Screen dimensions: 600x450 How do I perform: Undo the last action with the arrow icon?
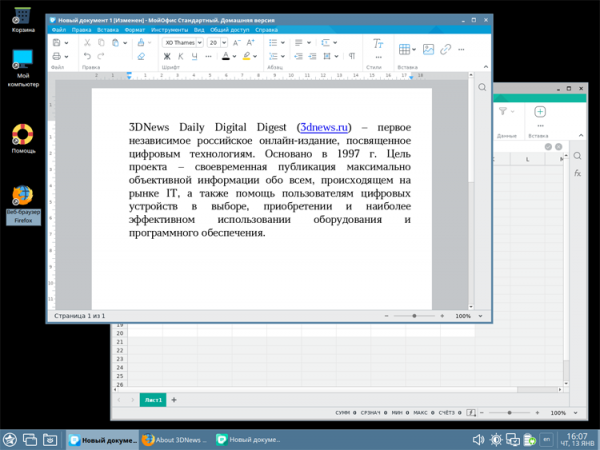tap(87, 56)
